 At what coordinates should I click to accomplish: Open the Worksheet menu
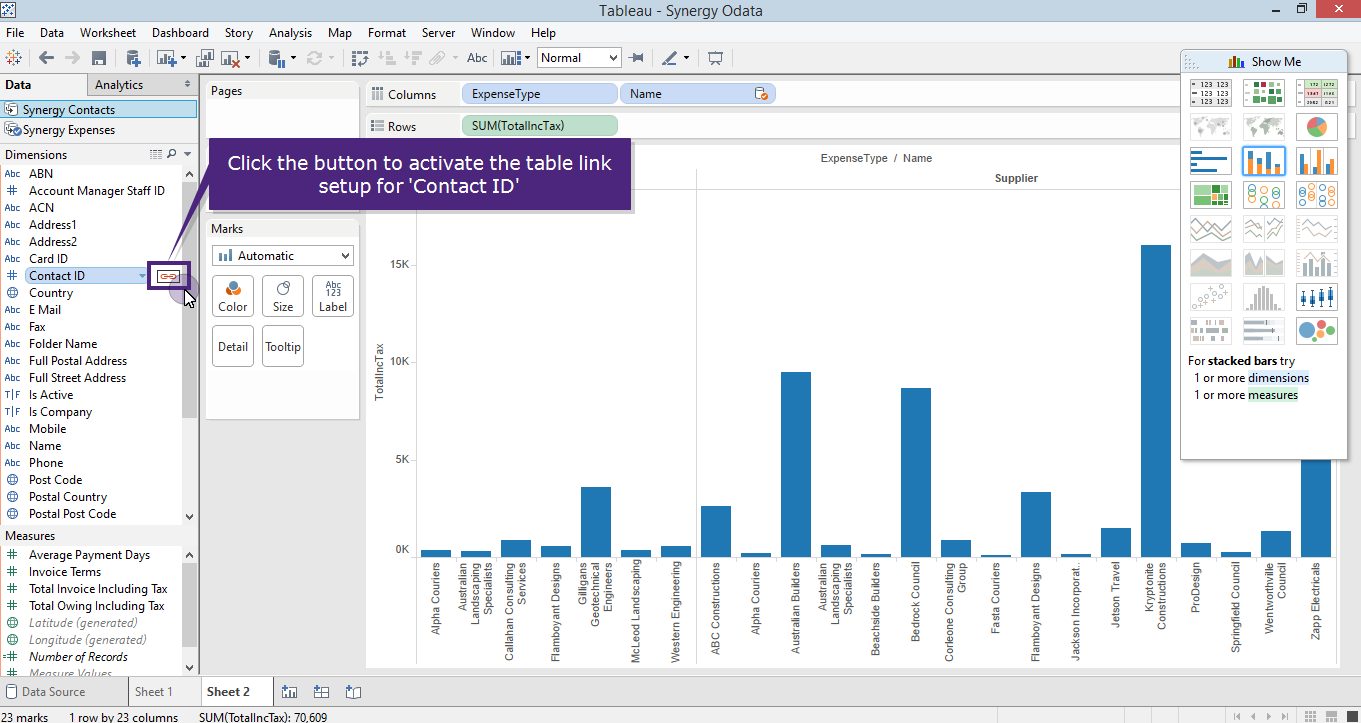point(108,33)
